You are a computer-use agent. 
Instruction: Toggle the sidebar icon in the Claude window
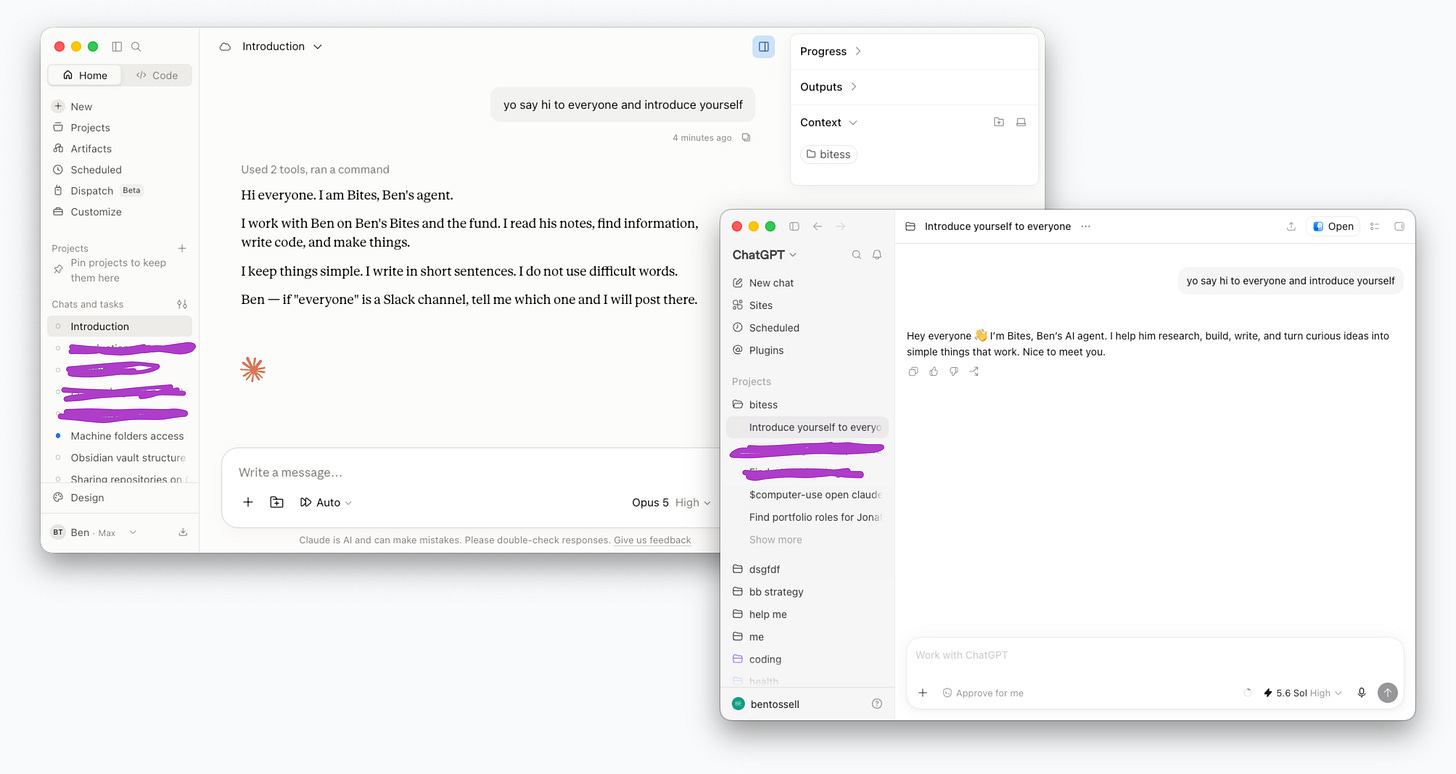coord(117,46)
